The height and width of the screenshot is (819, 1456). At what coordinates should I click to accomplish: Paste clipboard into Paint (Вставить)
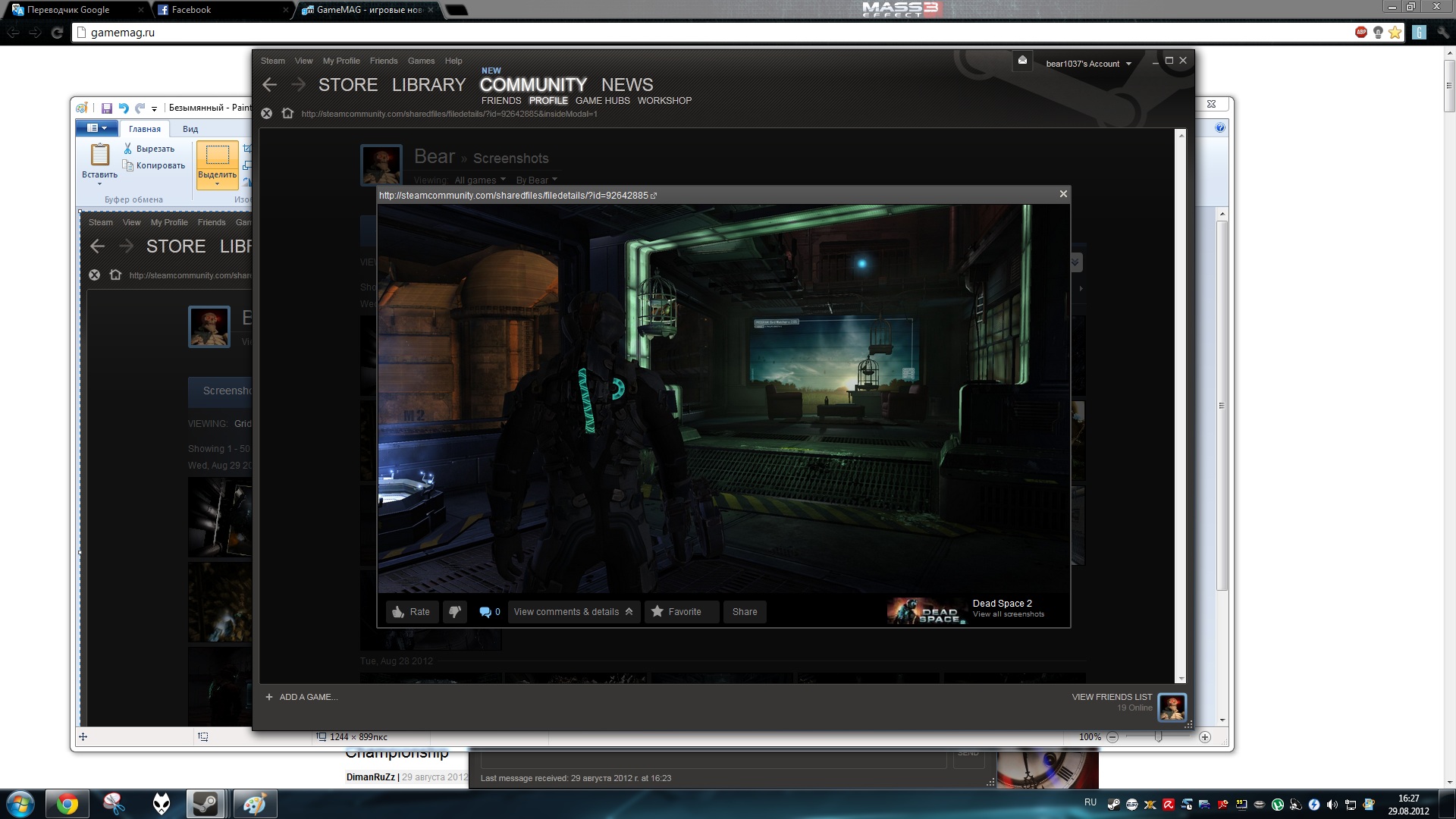[x=99, y=164]
